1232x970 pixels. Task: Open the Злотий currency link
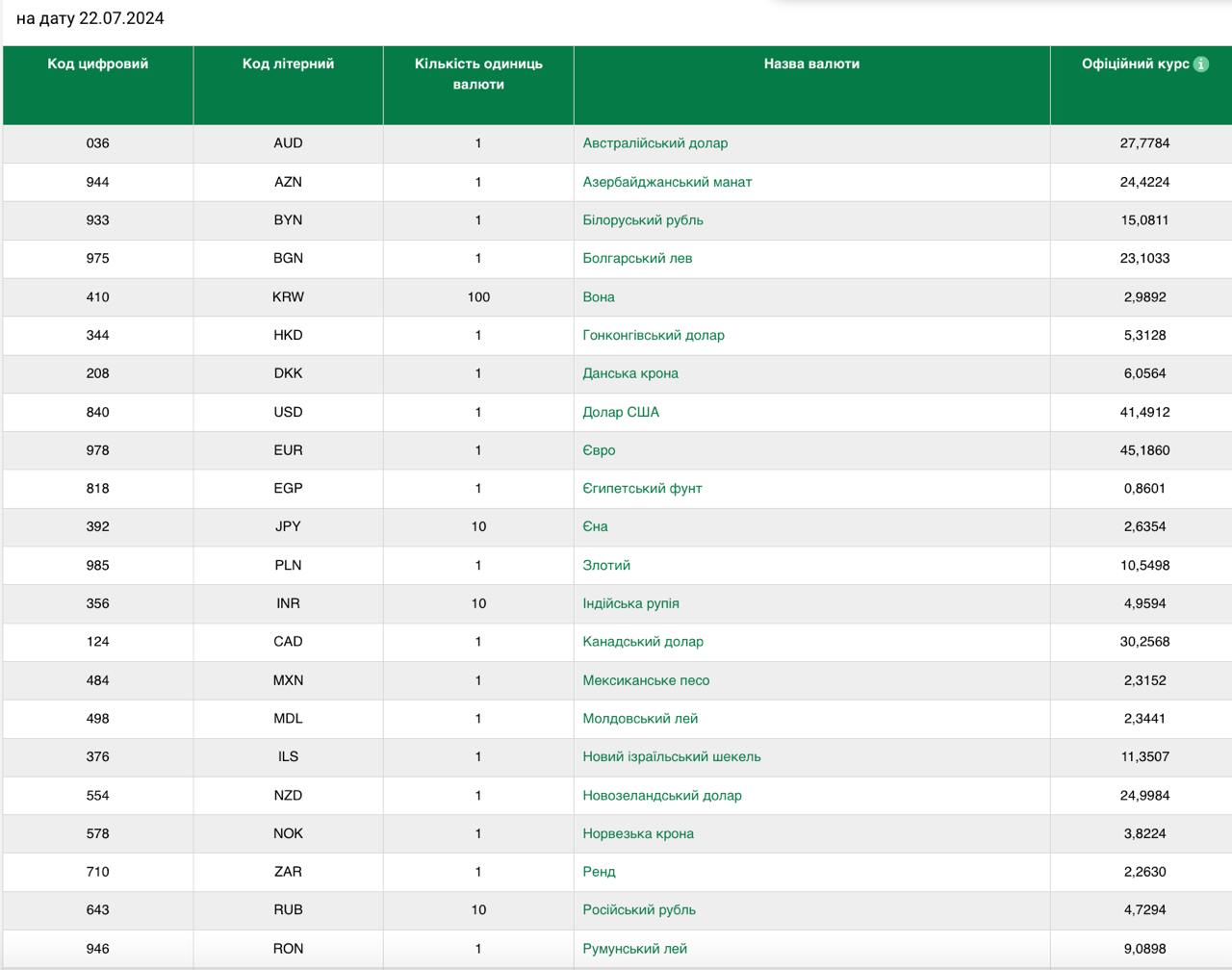(606, 565)
